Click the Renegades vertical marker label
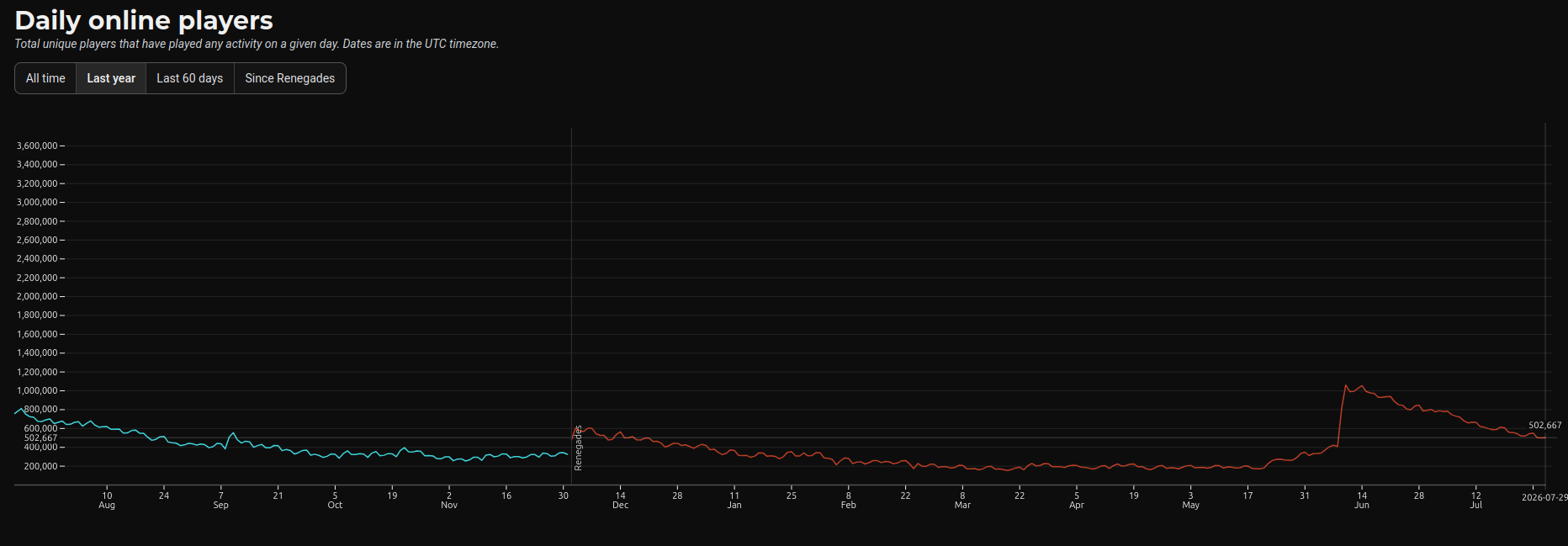The height and width of the screenshot is (546, 1568). (x=578, y=448)
